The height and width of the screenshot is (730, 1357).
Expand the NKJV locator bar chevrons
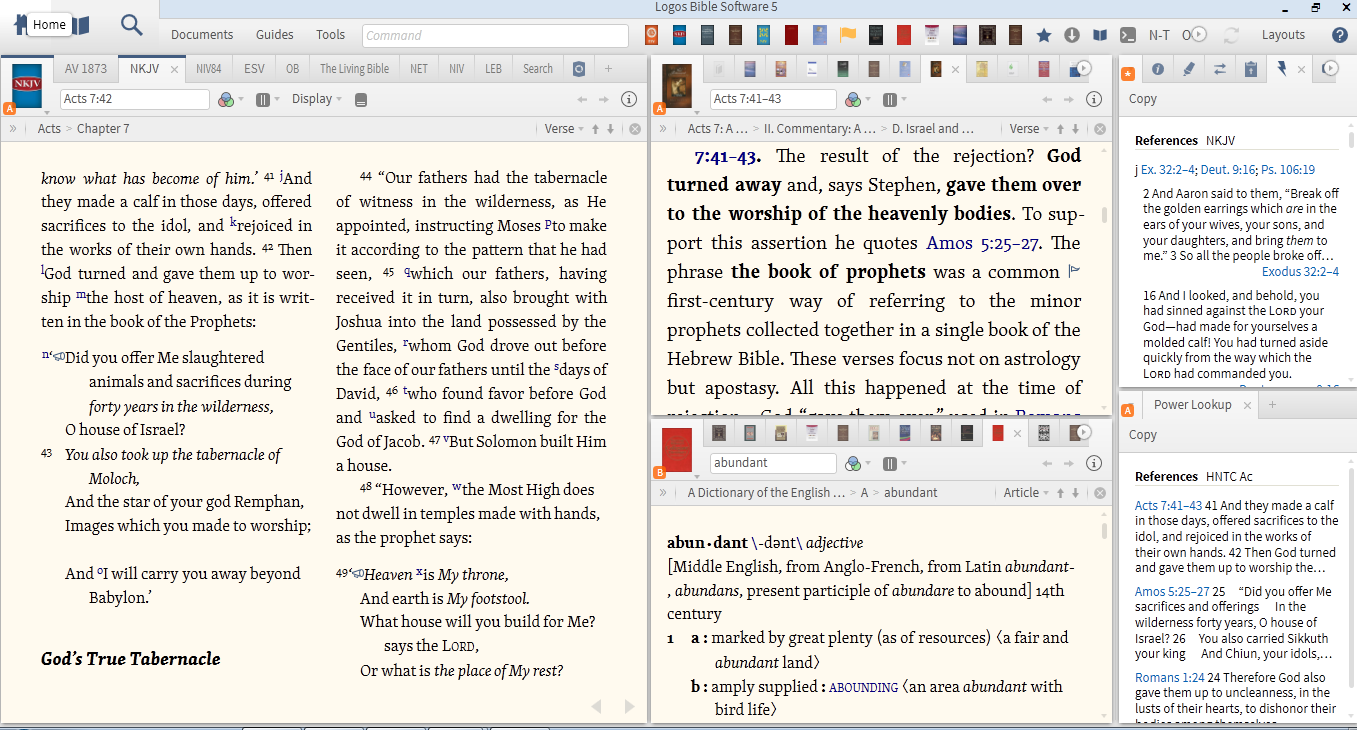coord(13,129)
